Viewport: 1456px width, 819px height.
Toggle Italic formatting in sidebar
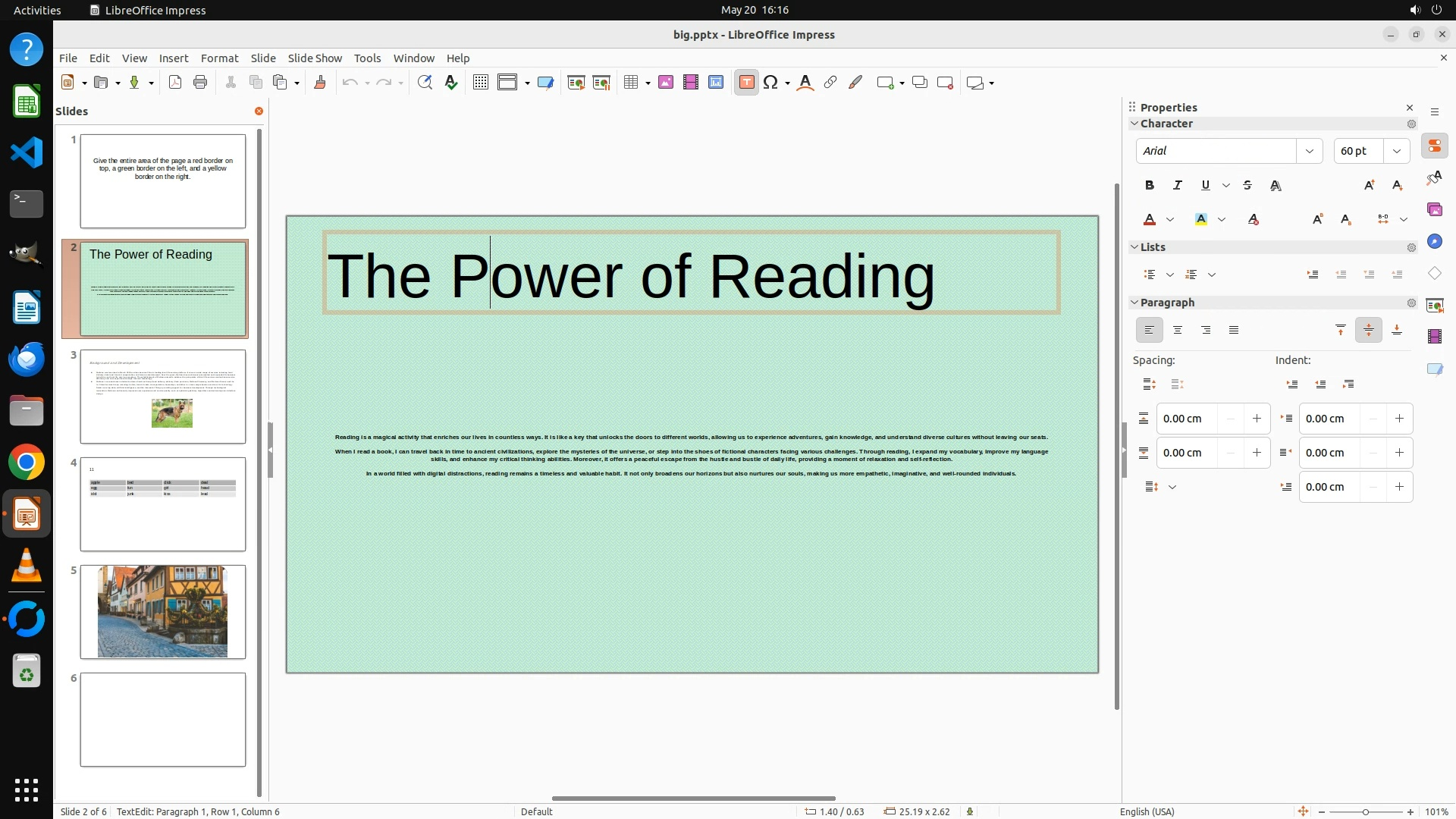click(x=1177, y=185)
